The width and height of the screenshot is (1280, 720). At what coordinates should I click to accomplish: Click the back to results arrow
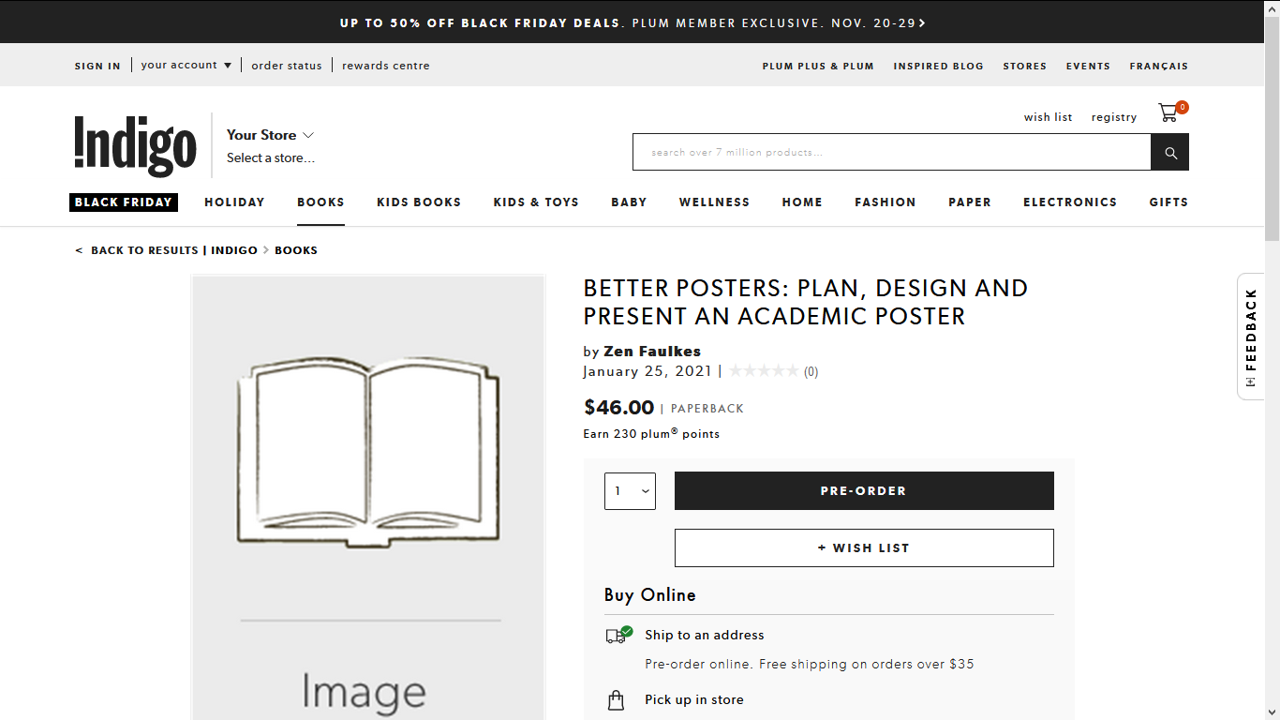[79, 251]
